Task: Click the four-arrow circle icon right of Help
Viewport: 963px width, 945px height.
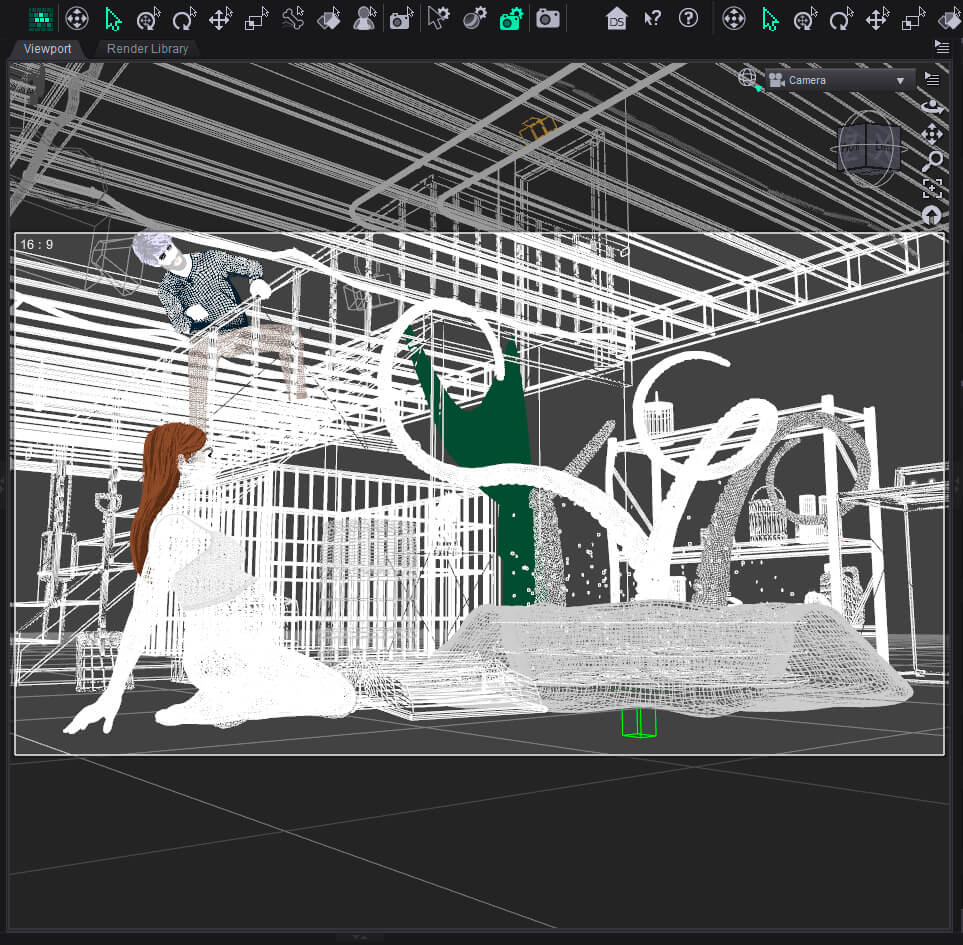Action: (734, 20)
